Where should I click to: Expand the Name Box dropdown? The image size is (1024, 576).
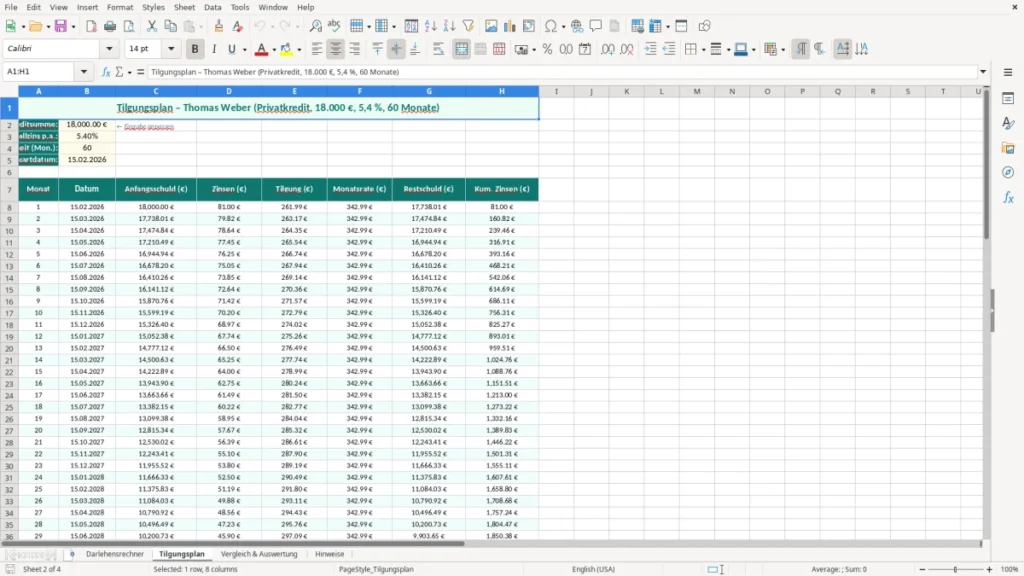[84, 72]
